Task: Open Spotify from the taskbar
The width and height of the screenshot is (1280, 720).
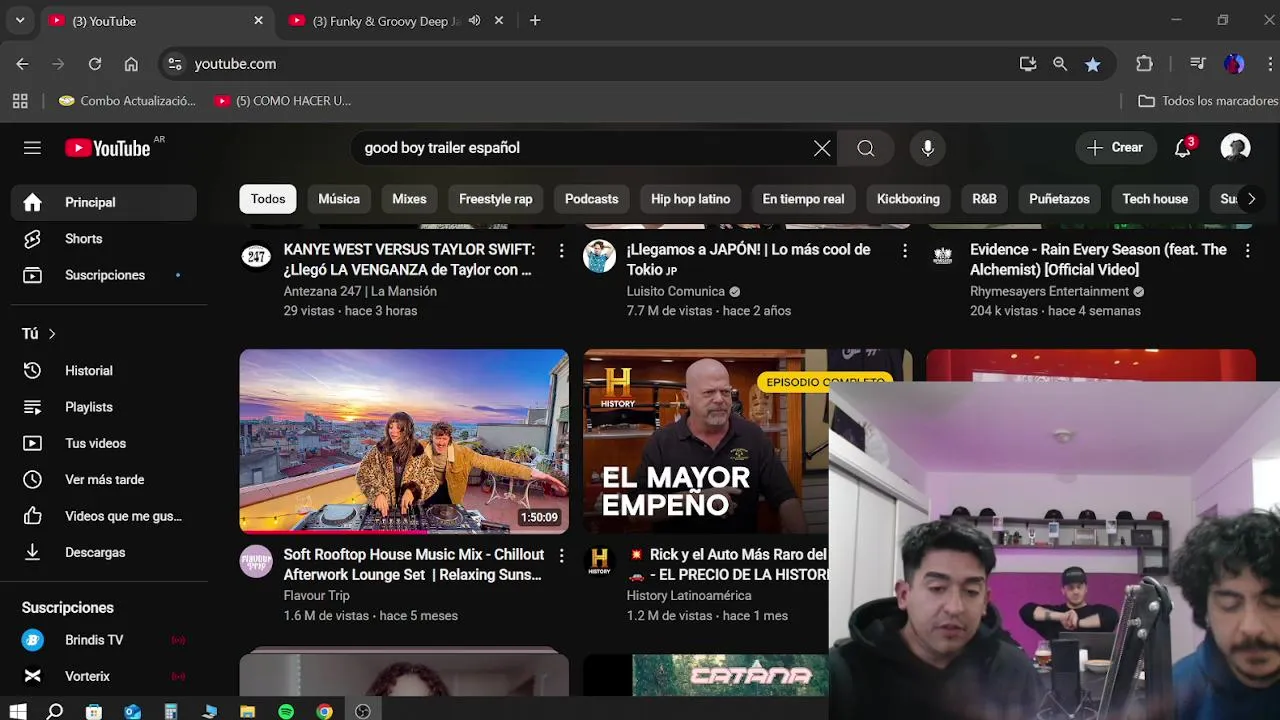Action: pos(286,712)
